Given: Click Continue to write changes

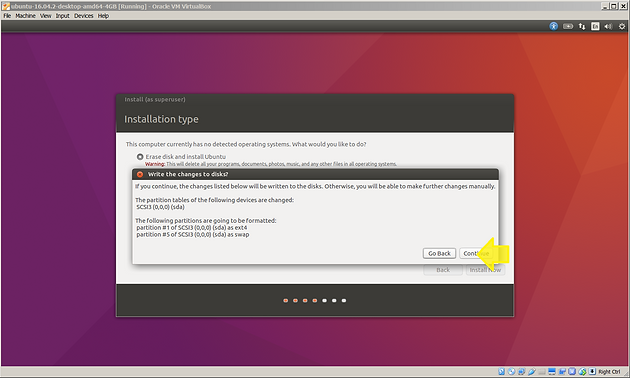Looking at the screenshot, I should pos(476,253).
